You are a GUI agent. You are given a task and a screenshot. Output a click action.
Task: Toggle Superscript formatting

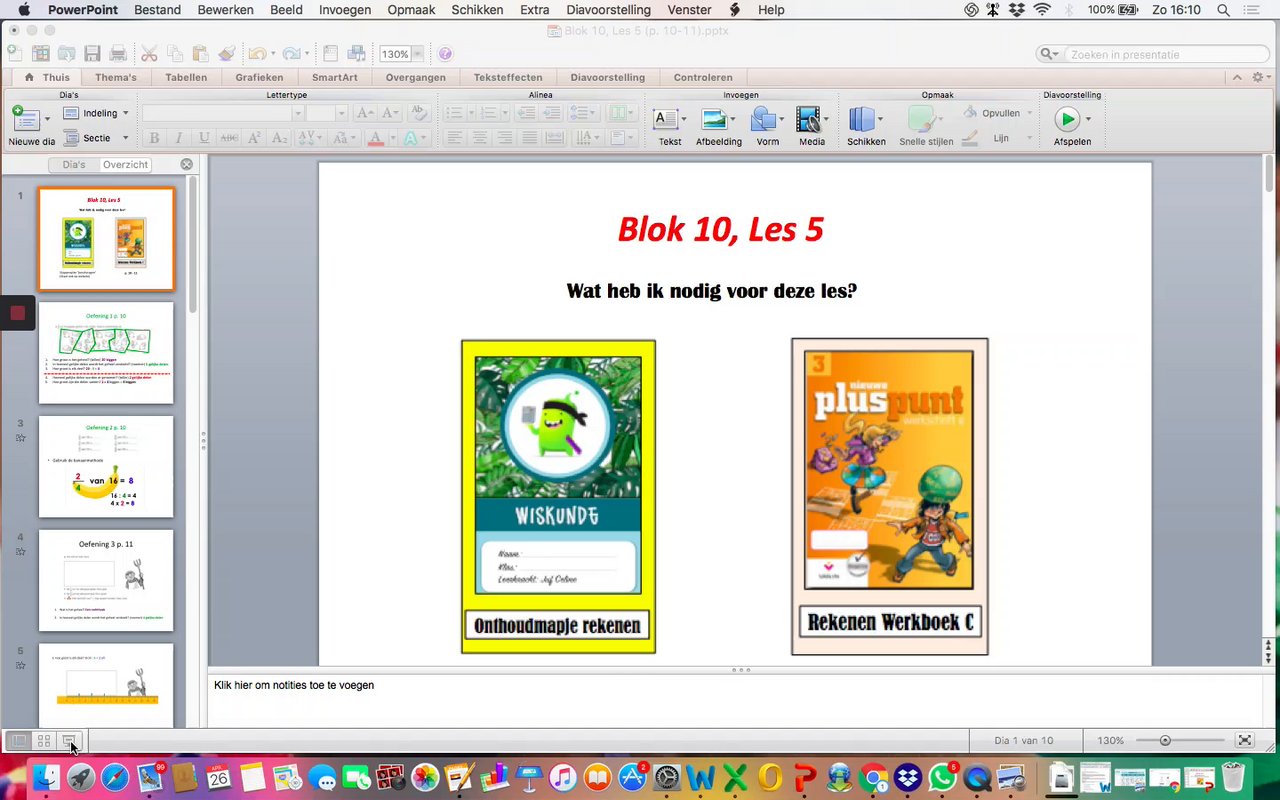254,138
